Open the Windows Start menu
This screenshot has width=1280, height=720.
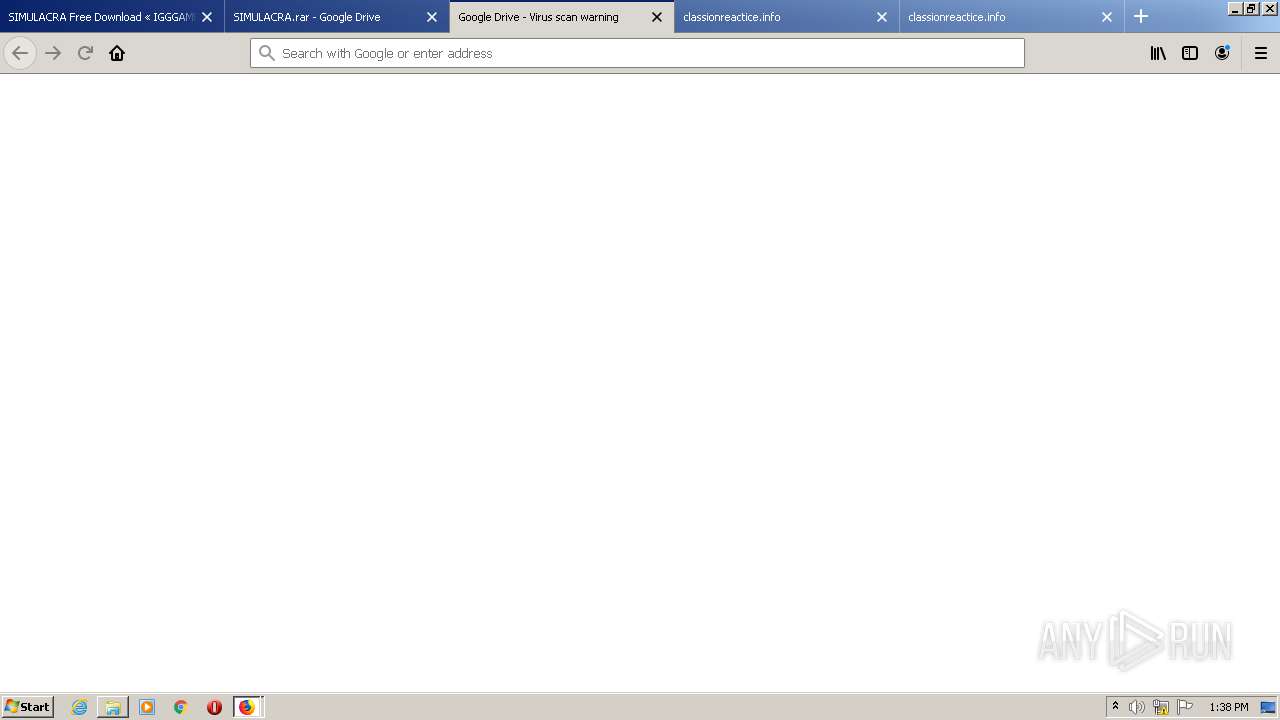click(x=27, y=706)
